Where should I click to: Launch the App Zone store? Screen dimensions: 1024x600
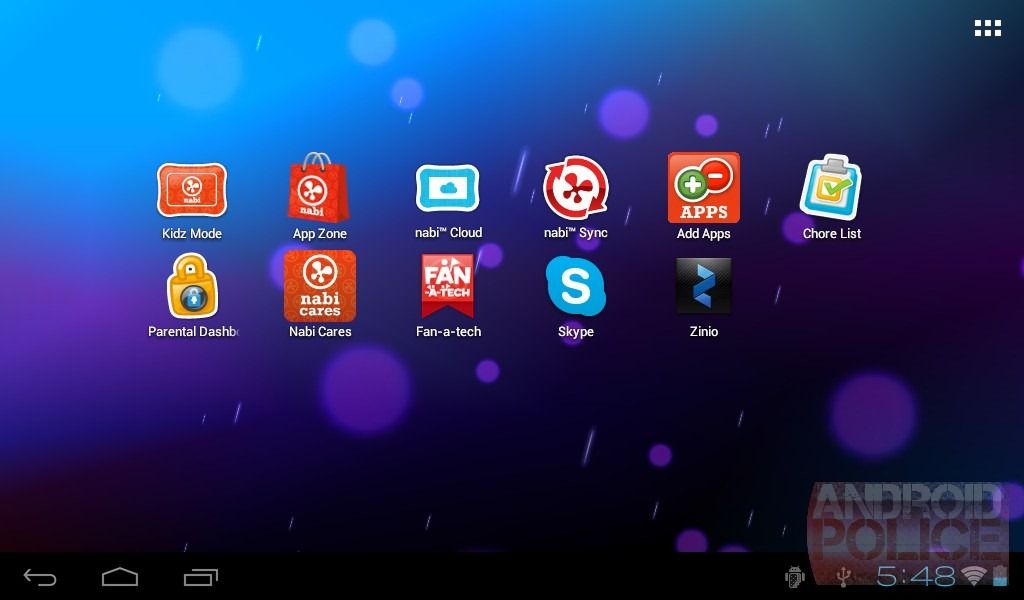[318, 190]
